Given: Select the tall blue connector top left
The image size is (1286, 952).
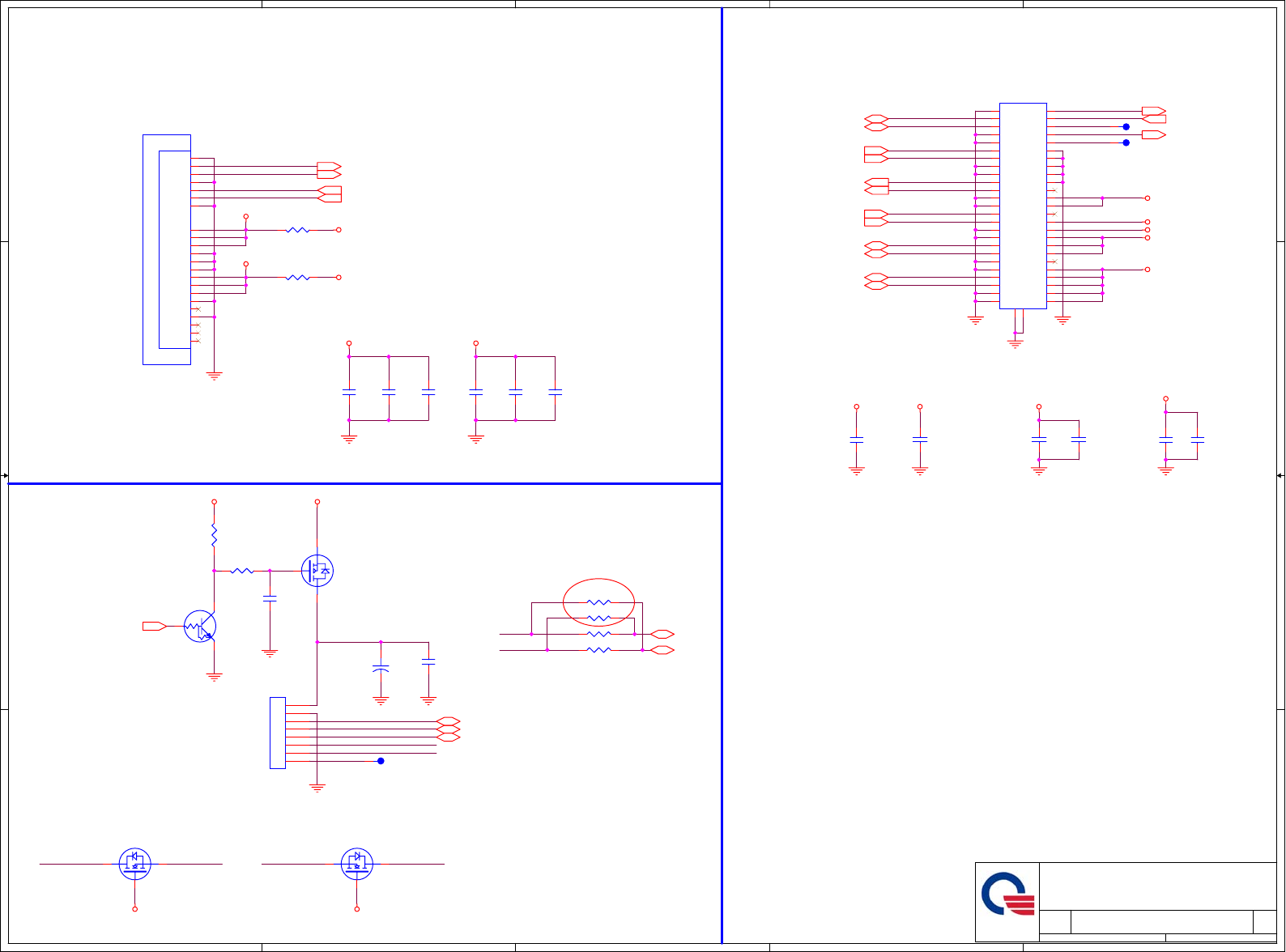Looking at the screenshot, I should coord(167,249).
